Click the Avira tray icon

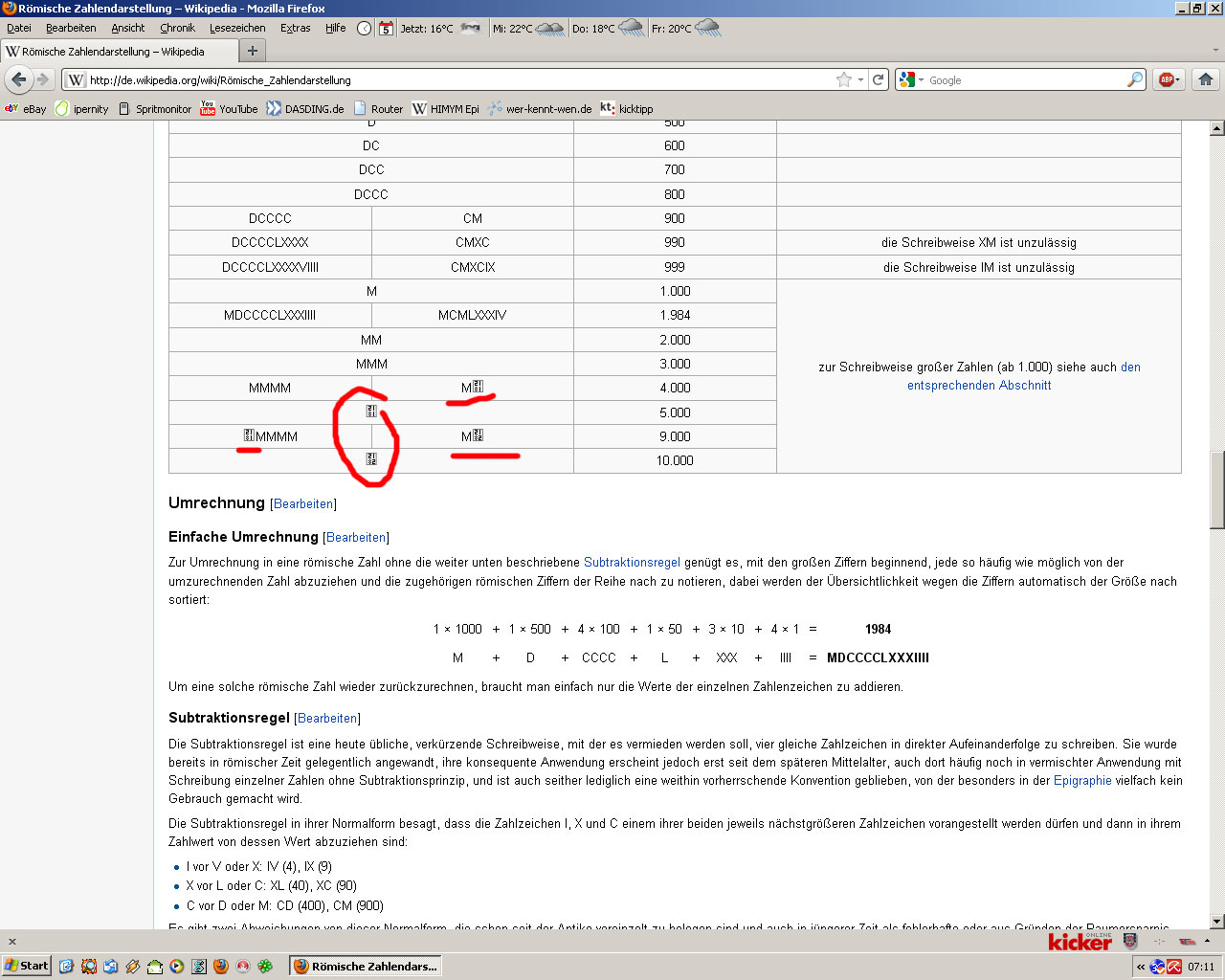(x=1174, y=967)
